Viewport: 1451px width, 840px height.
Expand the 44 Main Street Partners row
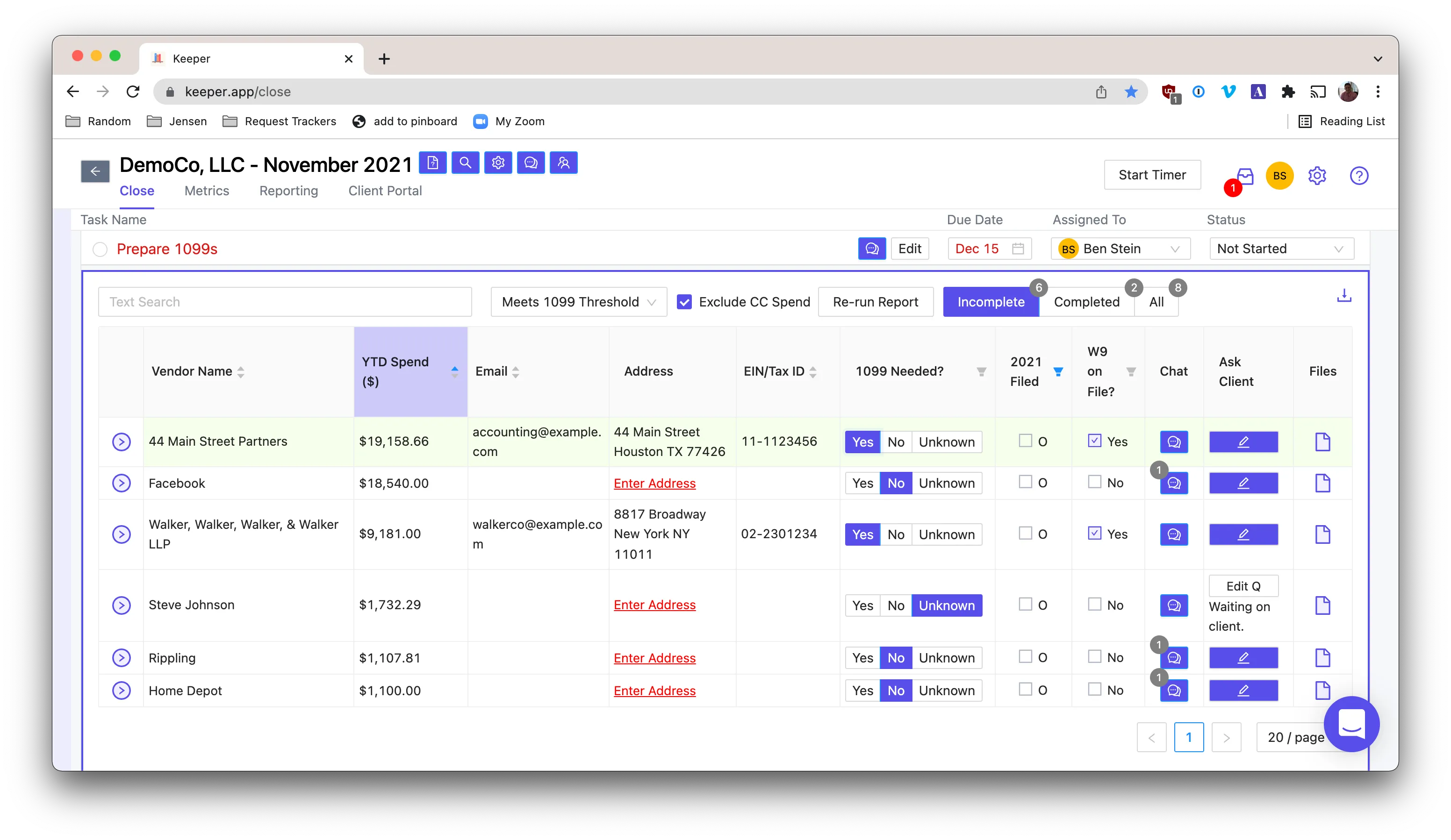click(122, 442)
